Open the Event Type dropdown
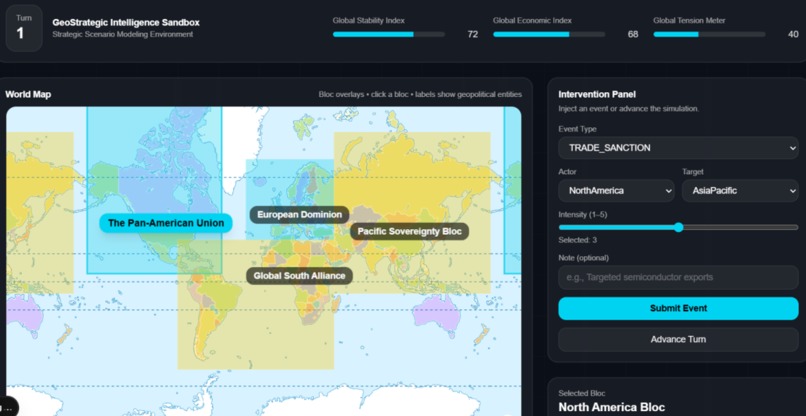The width and height of the screenshot is (806, 416). 678,148
